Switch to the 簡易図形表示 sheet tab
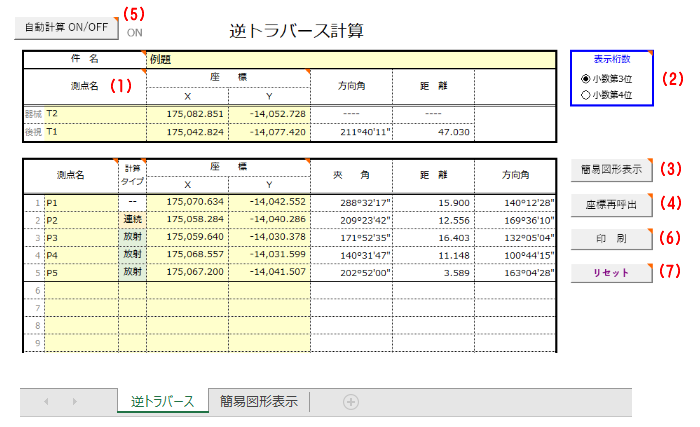 pyautogui.click(x=258, y=402)
